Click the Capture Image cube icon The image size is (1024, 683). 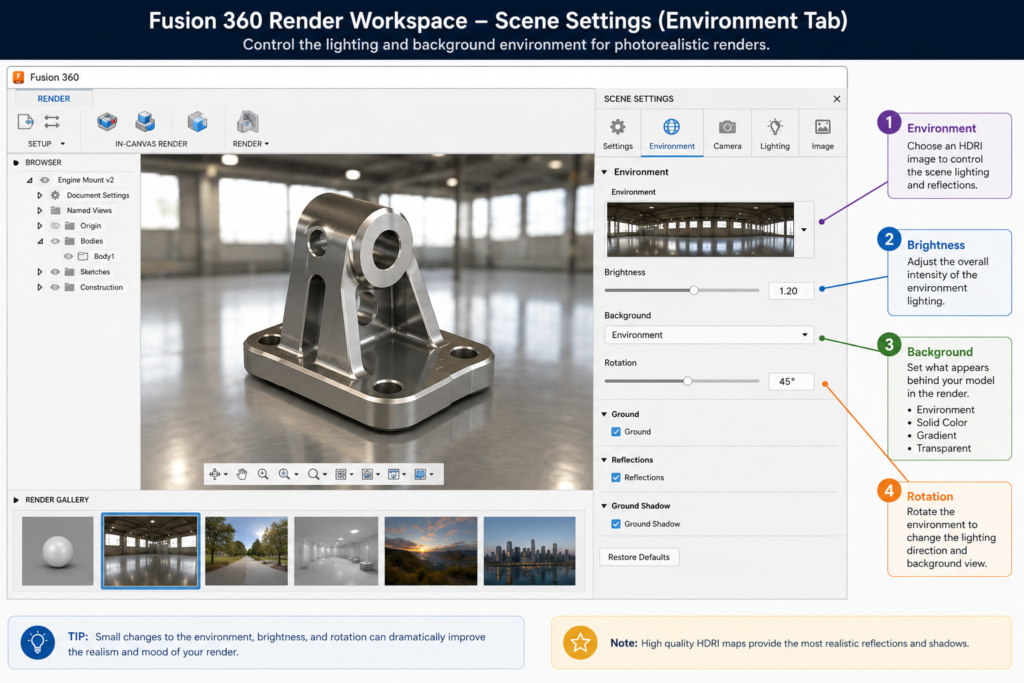pyautogui.click(x=197, y=121)
